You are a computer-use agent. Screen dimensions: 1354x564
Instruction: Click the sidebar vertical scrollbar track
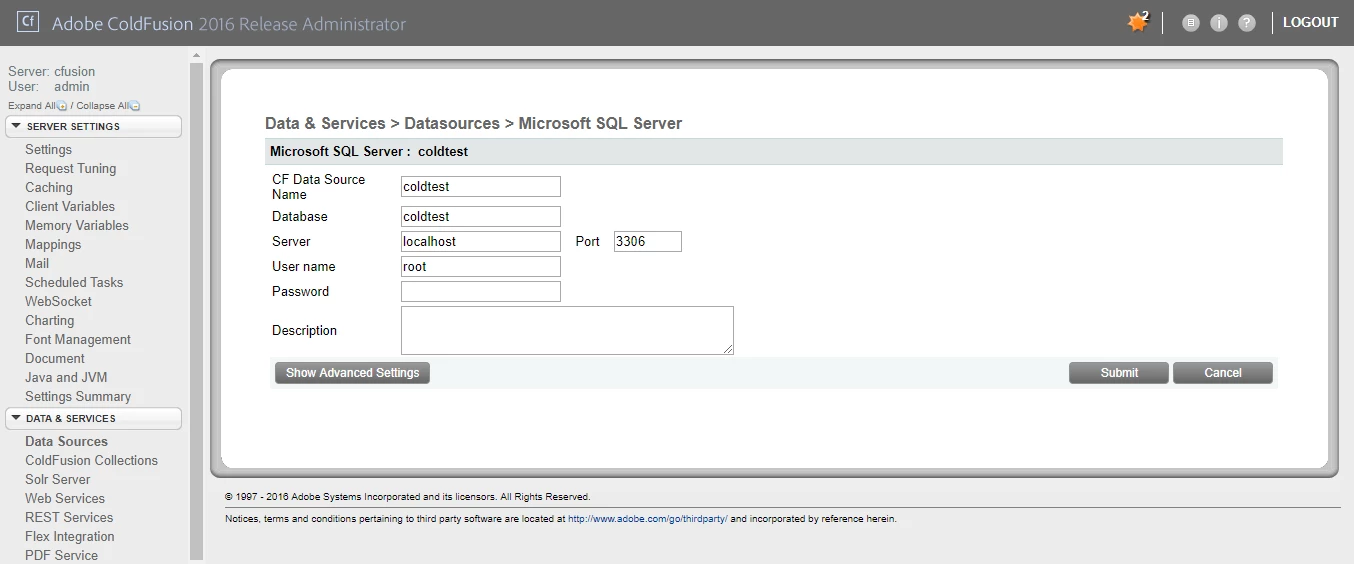[x=196, y=311]
